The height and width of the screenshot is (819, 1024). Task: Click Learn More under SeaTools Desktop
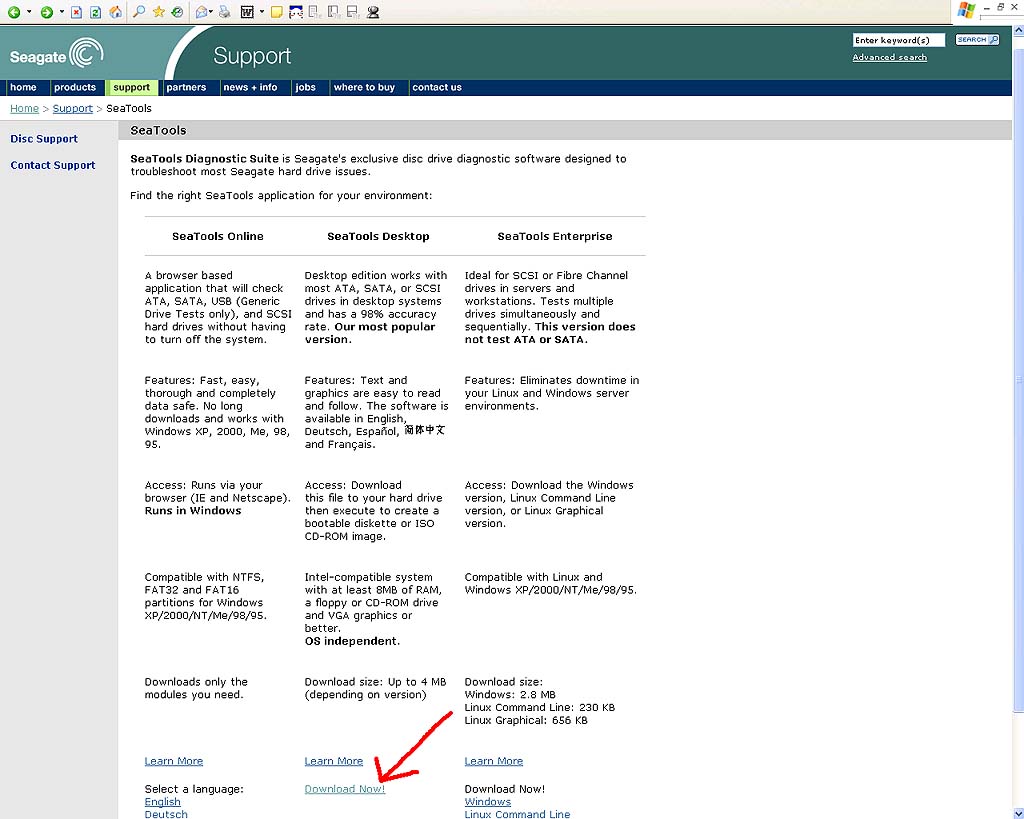[334, 761]
